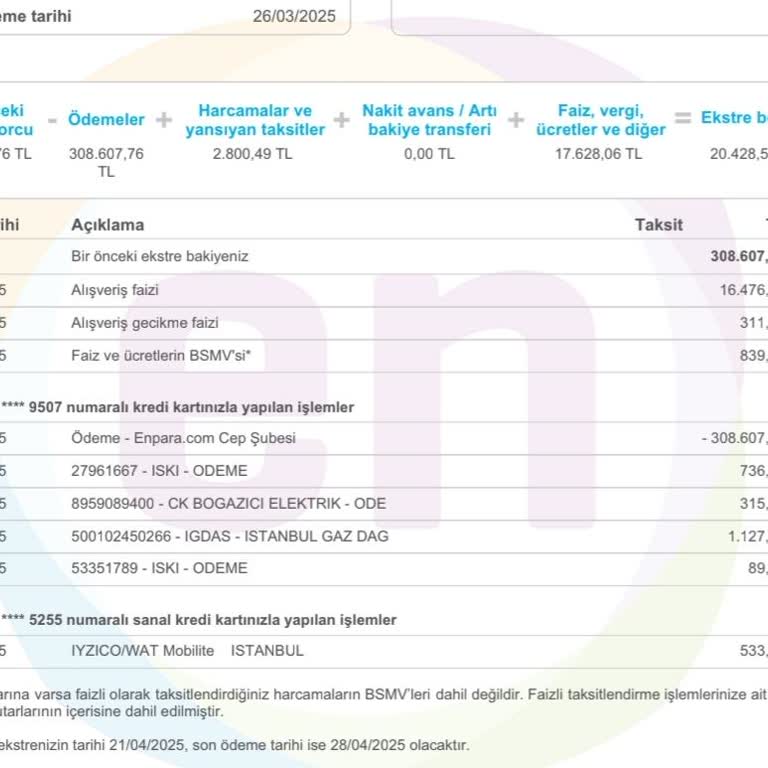Image resolution: width=768 pixels, height=768 pixels.
Task: Click the plus sign after Ödemeler
Action: click(164, 120)
